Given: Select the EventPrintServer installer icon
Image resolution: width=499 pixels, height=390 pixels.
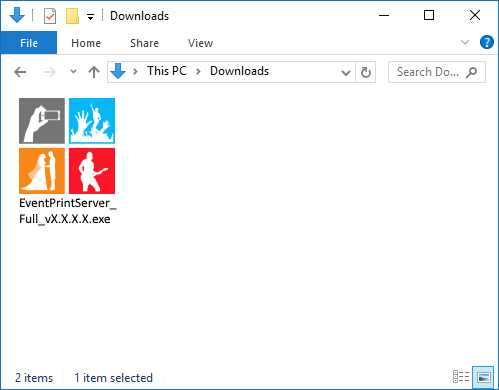Looking at the screenshot, I should point(67,146).
